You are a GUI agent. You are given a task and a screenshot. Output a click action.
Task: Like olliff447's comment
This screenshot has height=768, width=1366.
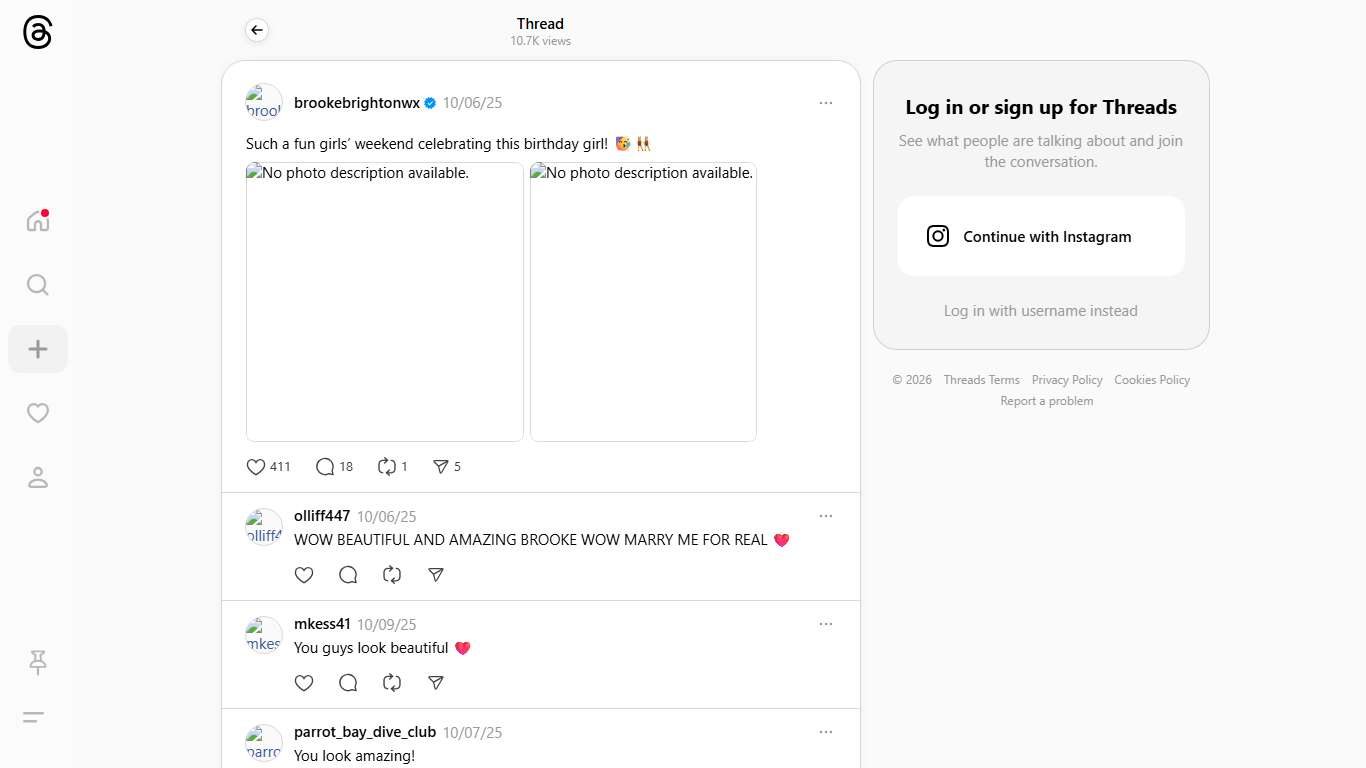tap(304, 575)
